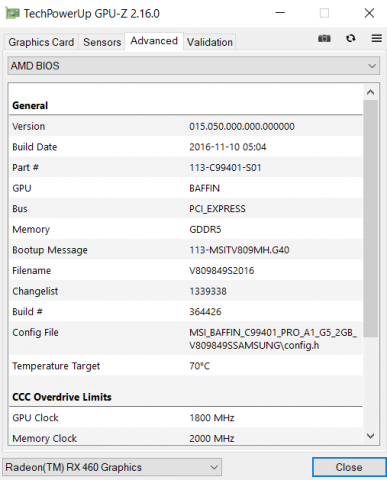Click the vertical scrollbar thumb
The image size is (387, 480).
coord(370,218)
